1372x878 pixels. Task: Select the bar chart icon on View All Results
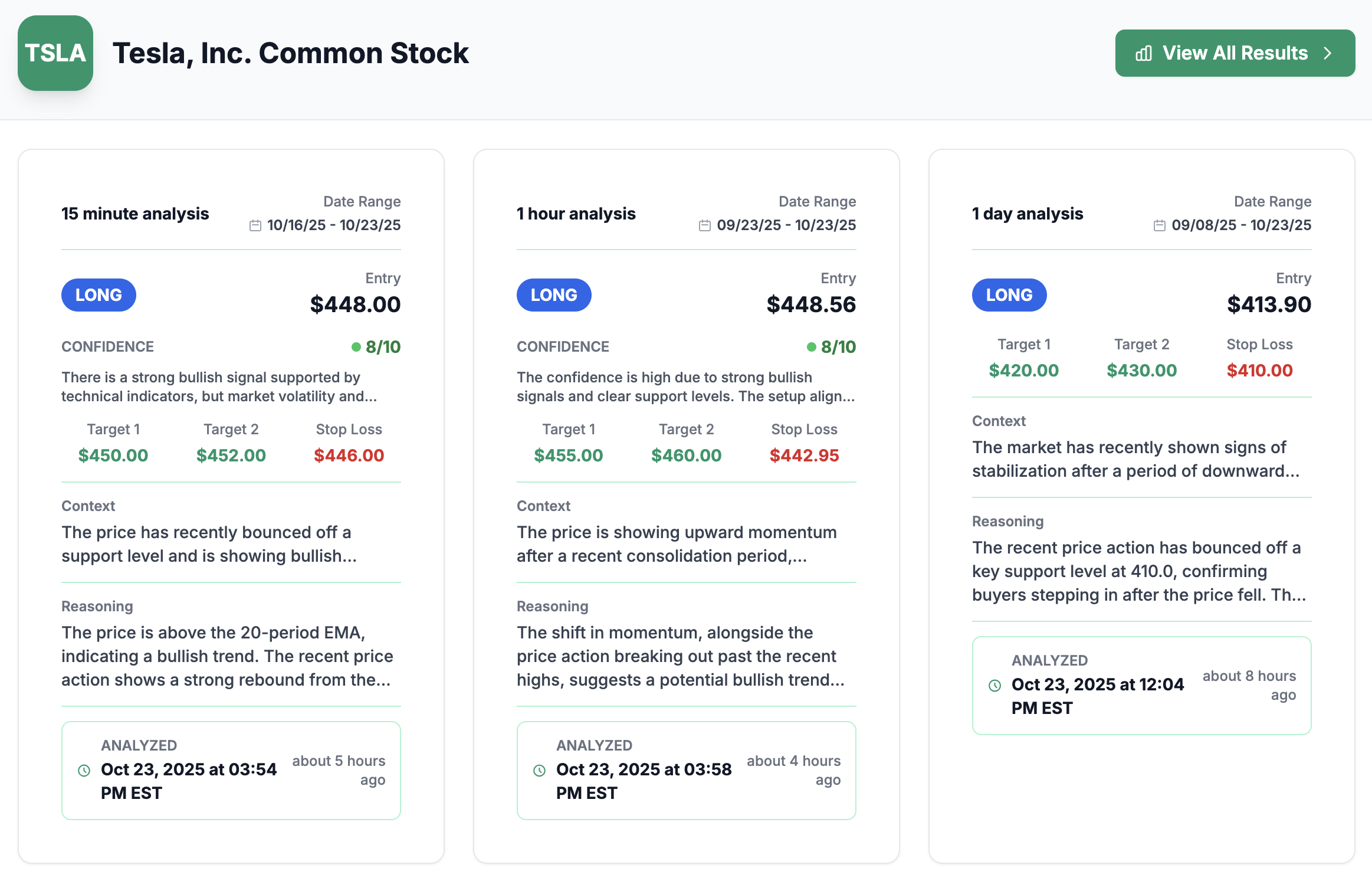(1143, 53)
